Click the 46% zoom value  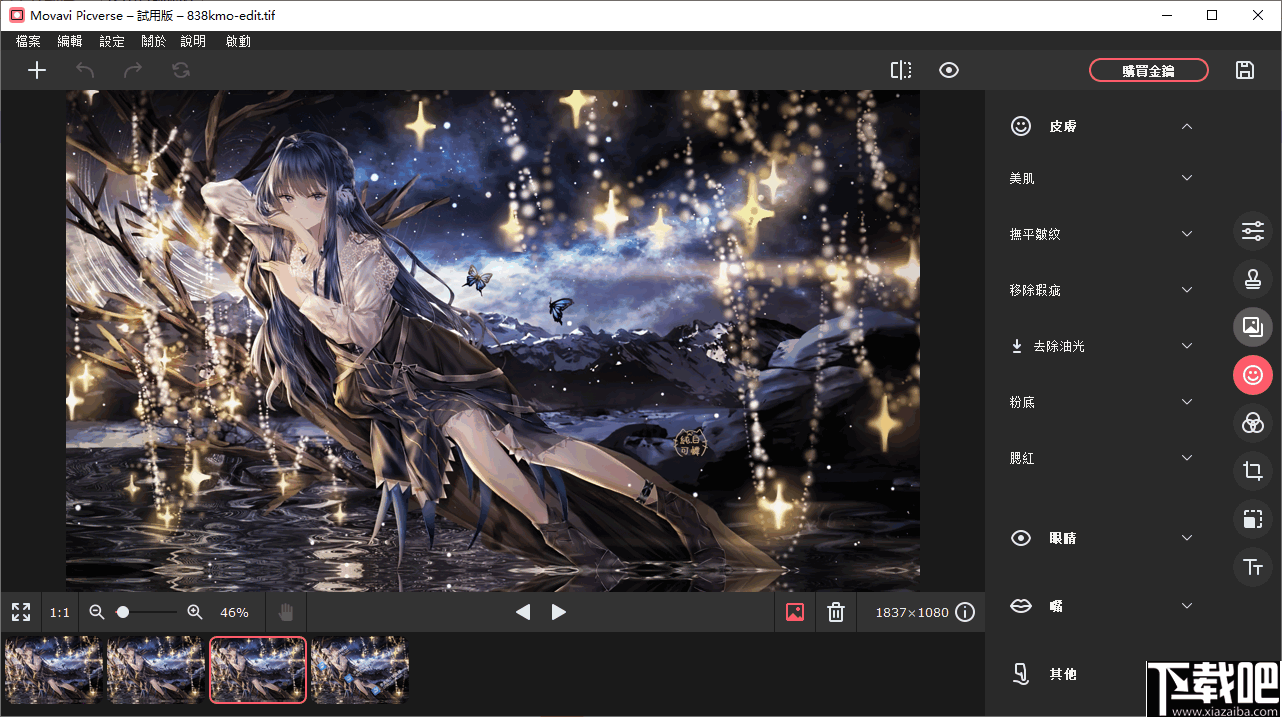[x=234, y=612]
